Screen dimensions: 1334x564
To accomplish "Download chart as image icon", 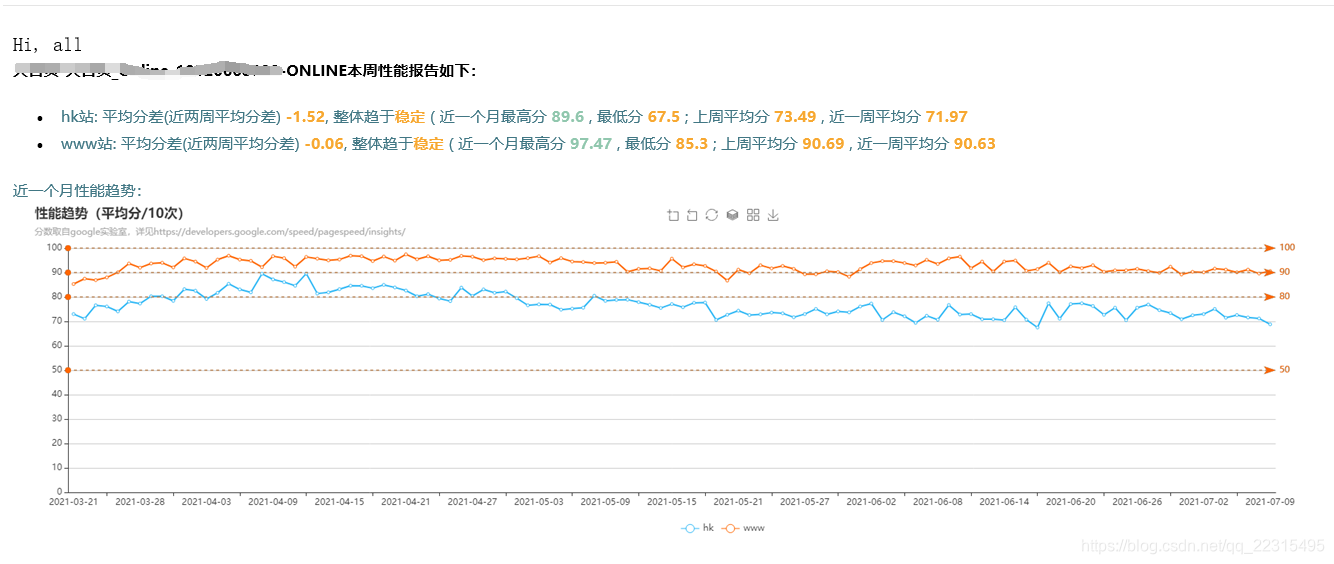I will pos(773,215).
